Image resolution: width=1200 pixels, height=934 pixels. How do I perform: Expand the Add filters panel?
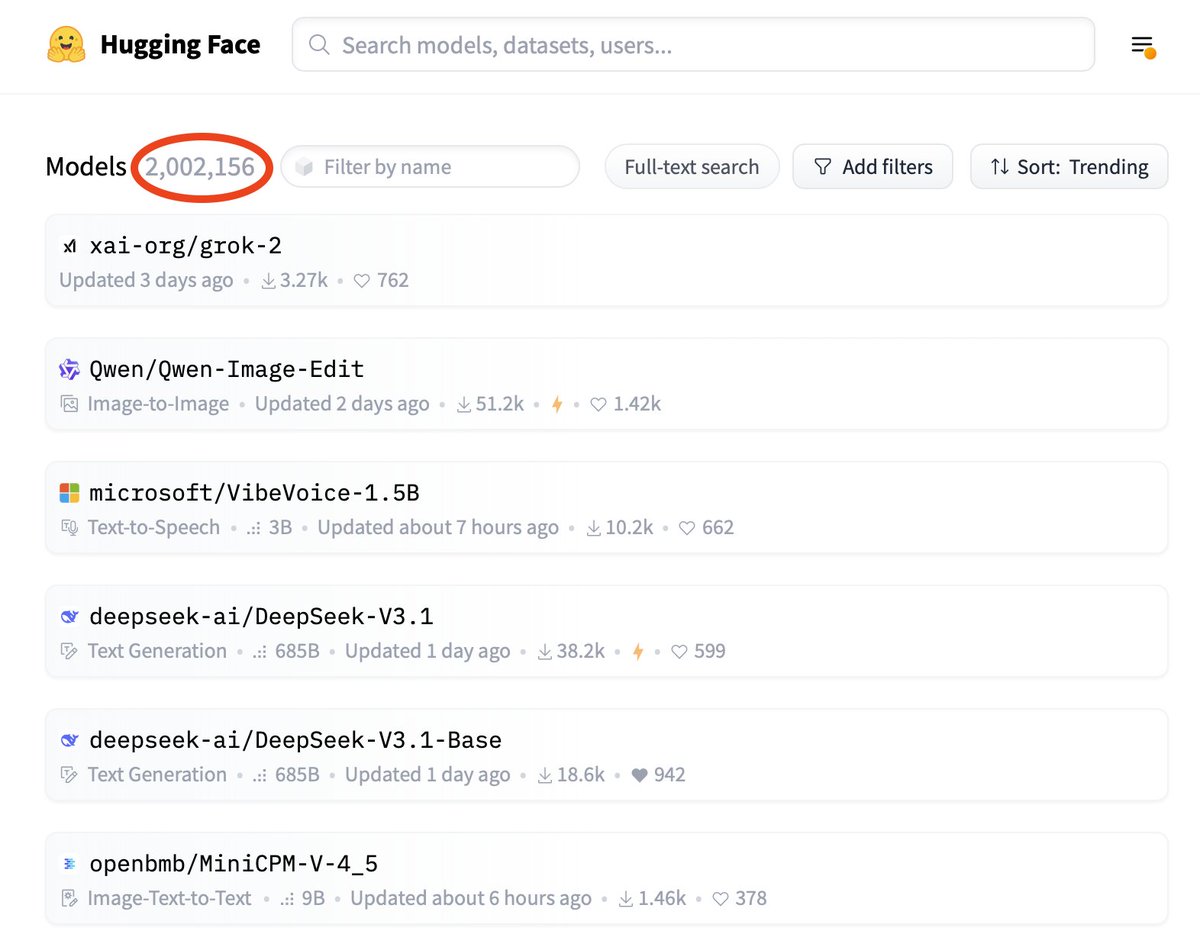(872, 167)
